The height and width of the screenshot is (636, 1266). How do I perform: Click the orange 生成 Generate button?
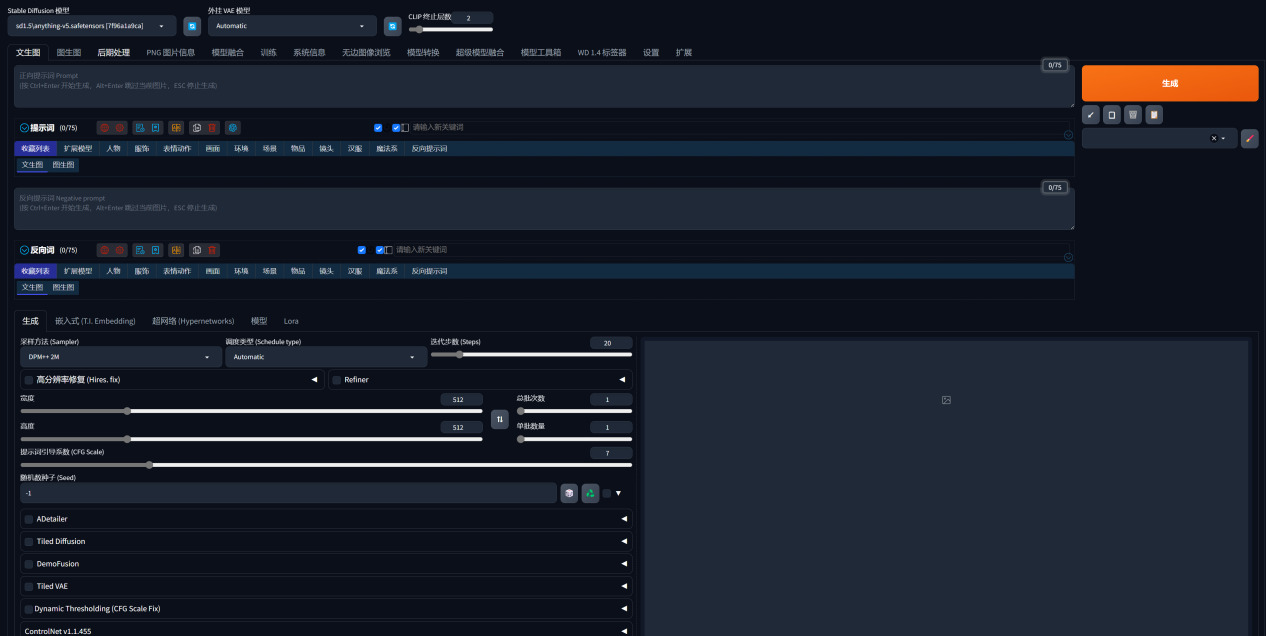click(1170, 83)
